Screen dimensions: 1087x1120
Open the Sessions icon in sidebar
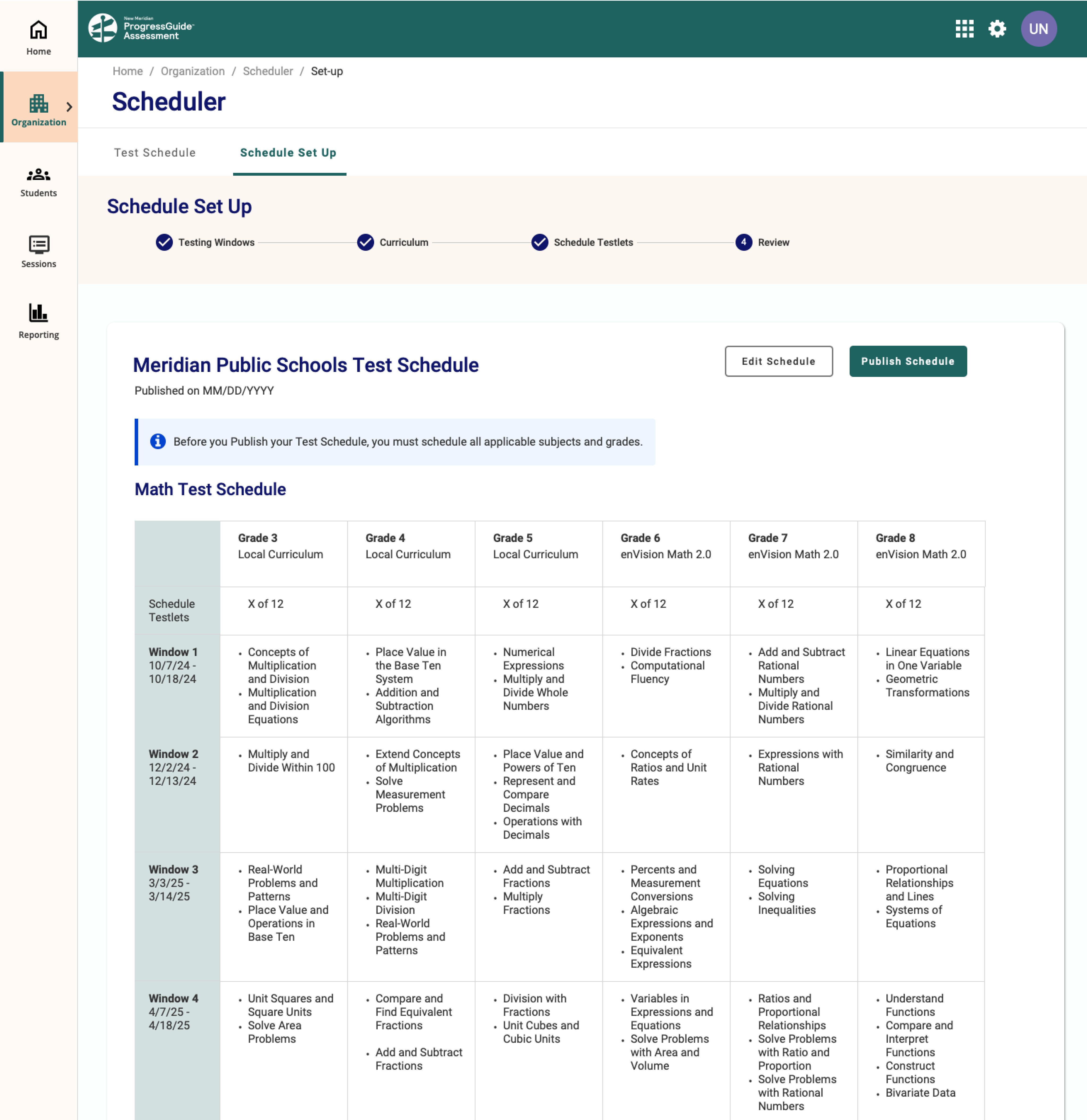38,245
